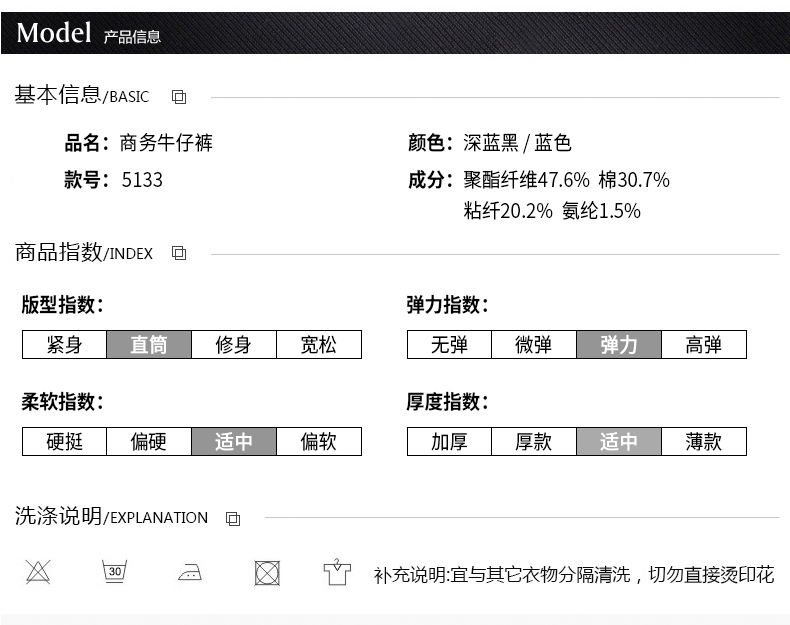The image size is (790, 625).
Task: Select the 紧身 fit option
Action: click(x=64, y=345)
